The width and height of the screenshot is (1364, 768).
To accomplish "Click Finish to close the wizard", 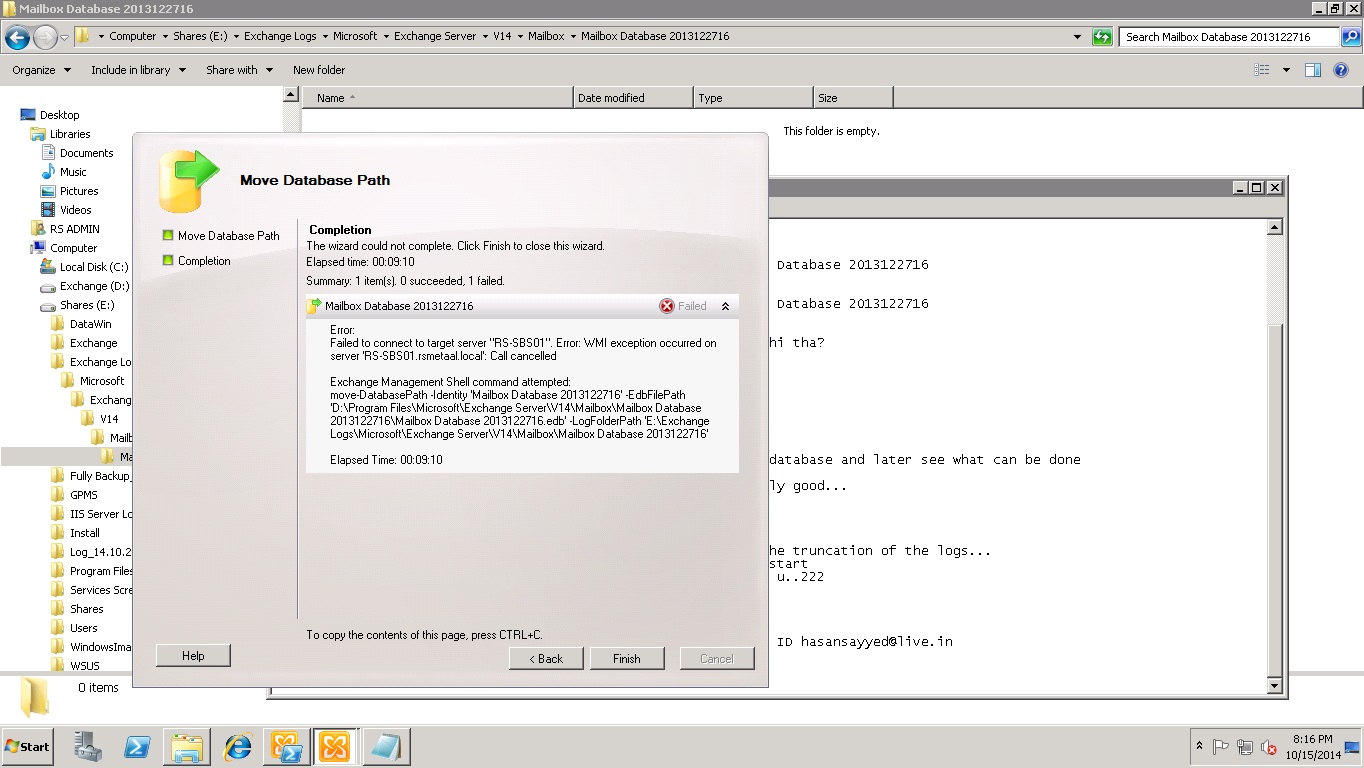I will pyautogui.click(x=626, y=659).
